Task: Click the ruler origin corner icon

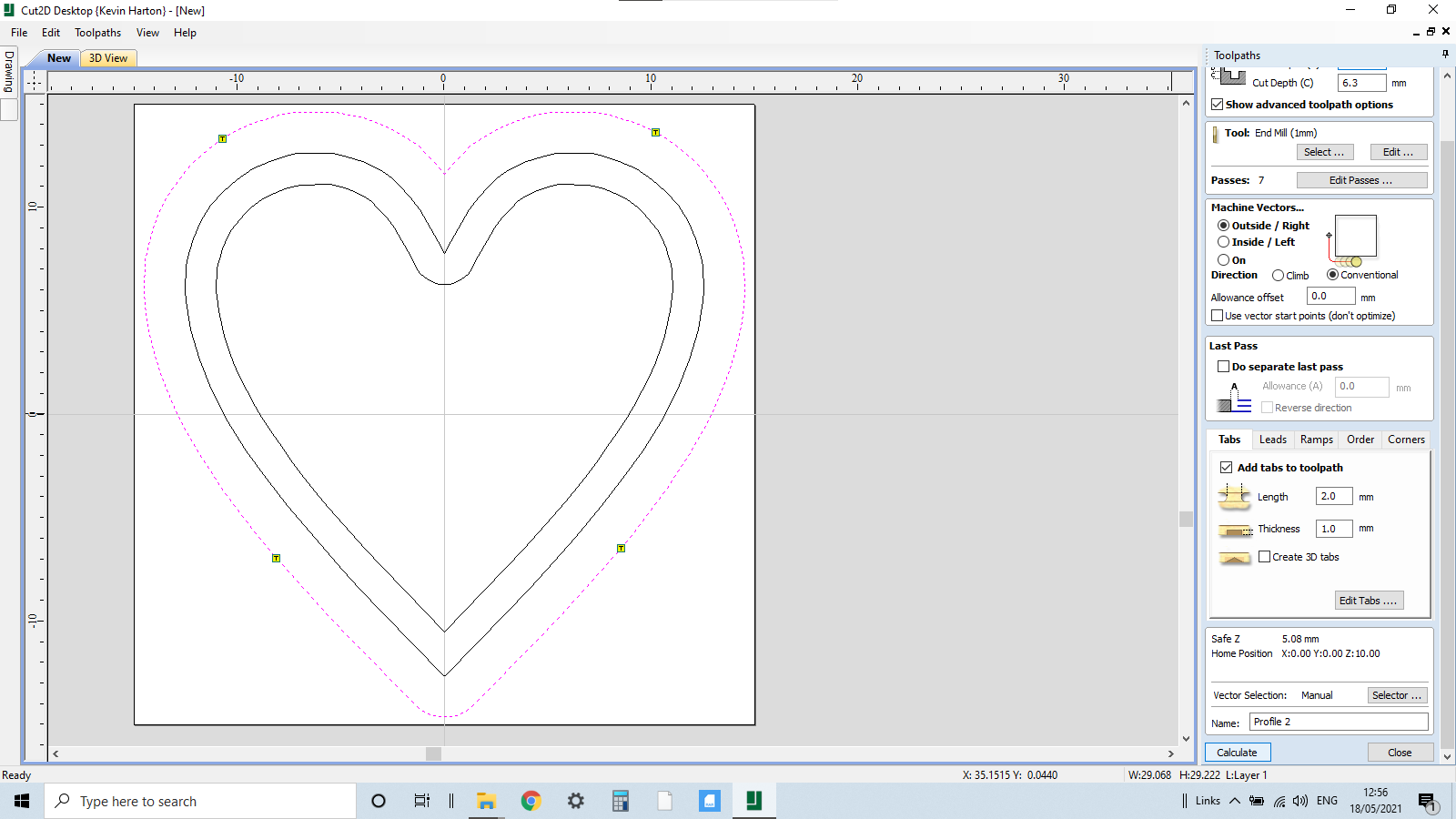Action: pos(35,82)
